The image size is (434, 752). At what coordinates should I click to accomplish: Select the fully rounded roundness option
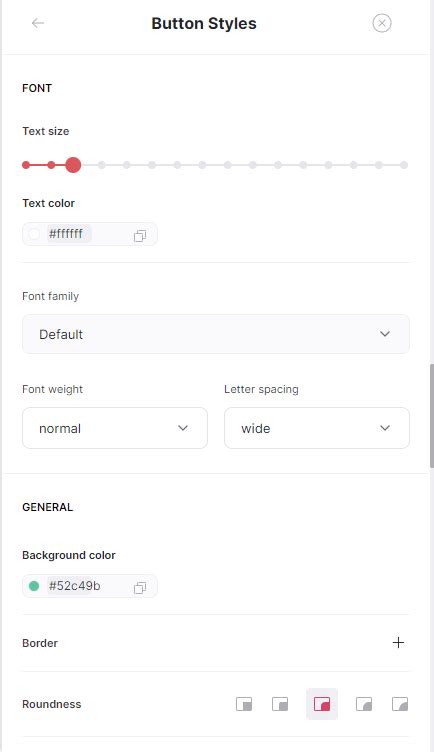[x=400, y=704]
